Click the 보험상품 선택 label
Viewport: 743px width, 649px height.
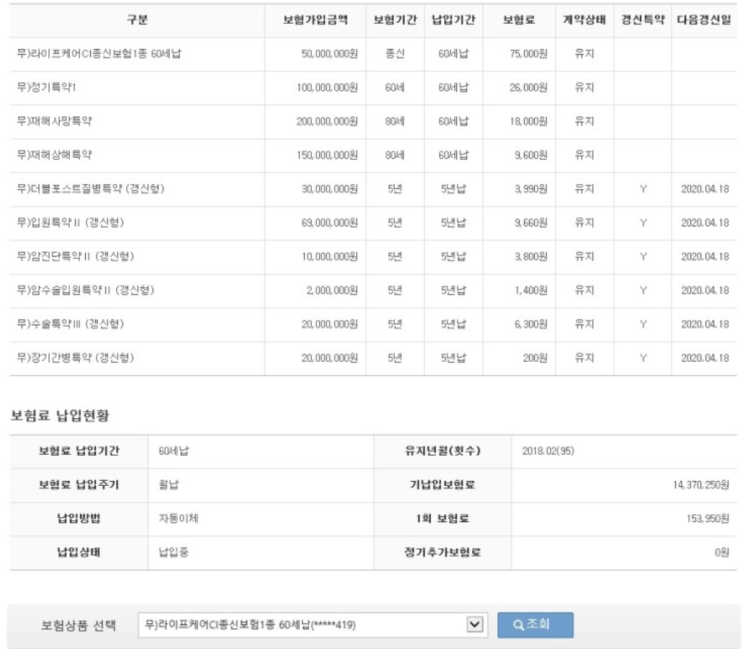pos(78,625)
